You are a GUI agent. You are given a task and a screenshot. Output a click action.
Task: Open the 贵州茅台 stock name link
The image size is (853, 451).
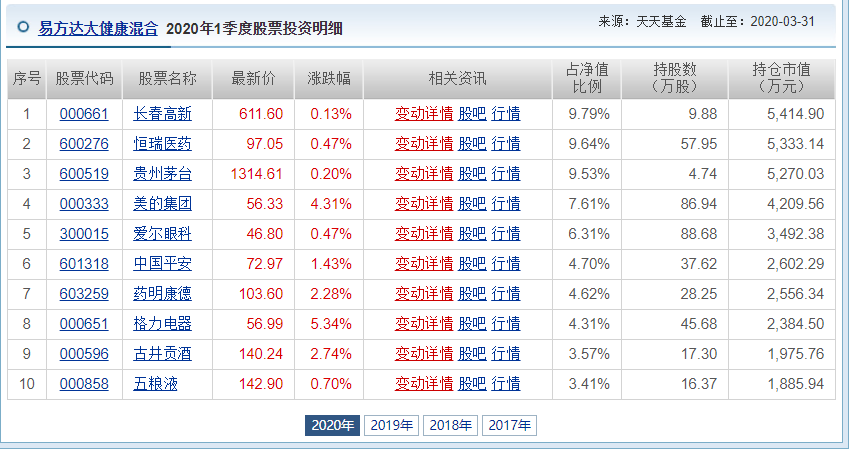point(162,174)
